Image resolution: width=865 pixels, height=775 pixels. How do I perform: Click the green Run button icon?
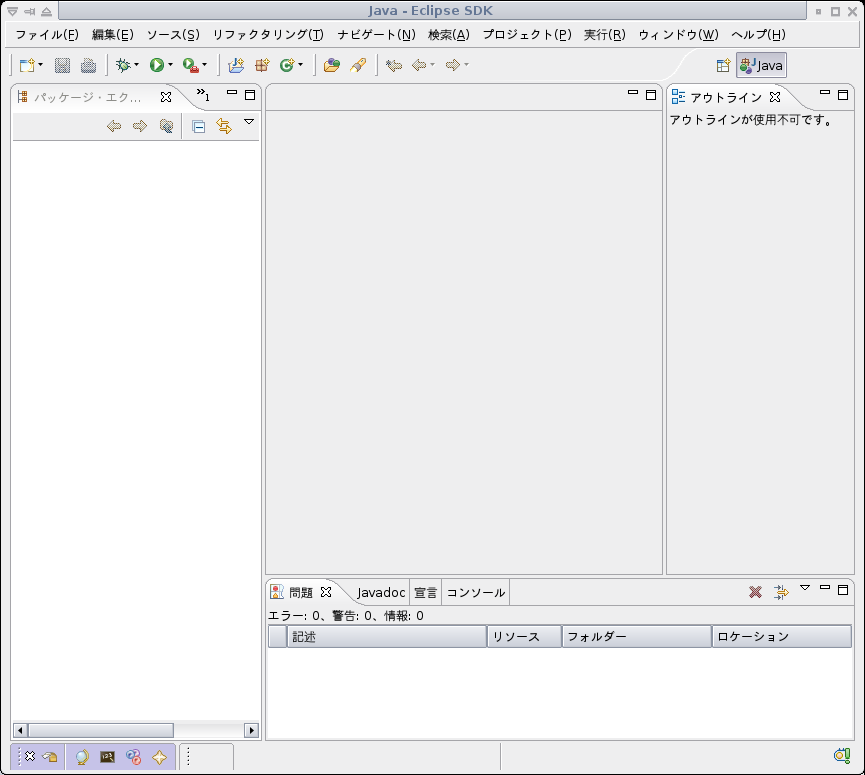tap(157, 65)
